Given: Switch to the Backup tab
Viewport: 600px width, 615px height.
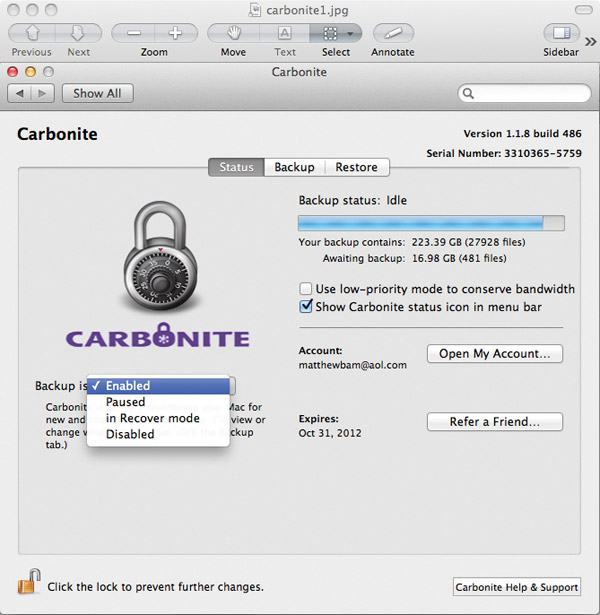Looking at the screenshot, I should click(x=295, y=167).
